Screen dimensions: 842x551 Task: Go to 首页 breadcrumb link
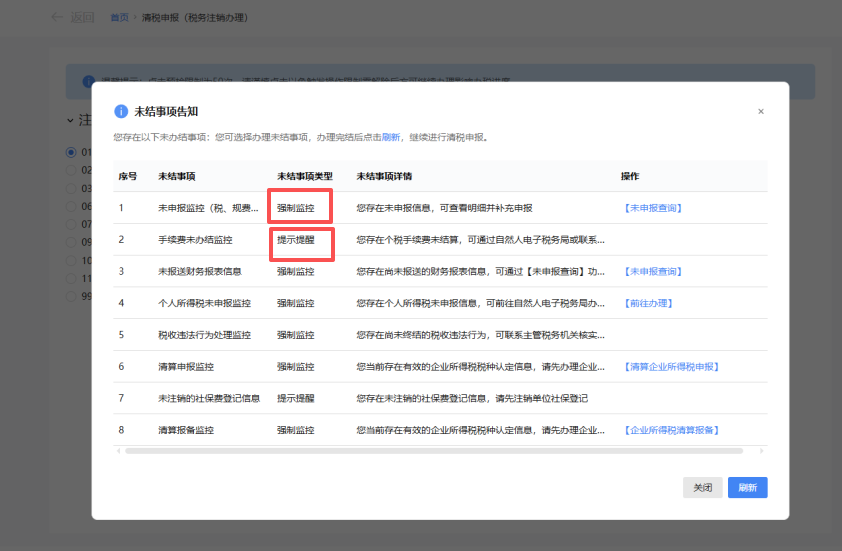tap(119, 18)
